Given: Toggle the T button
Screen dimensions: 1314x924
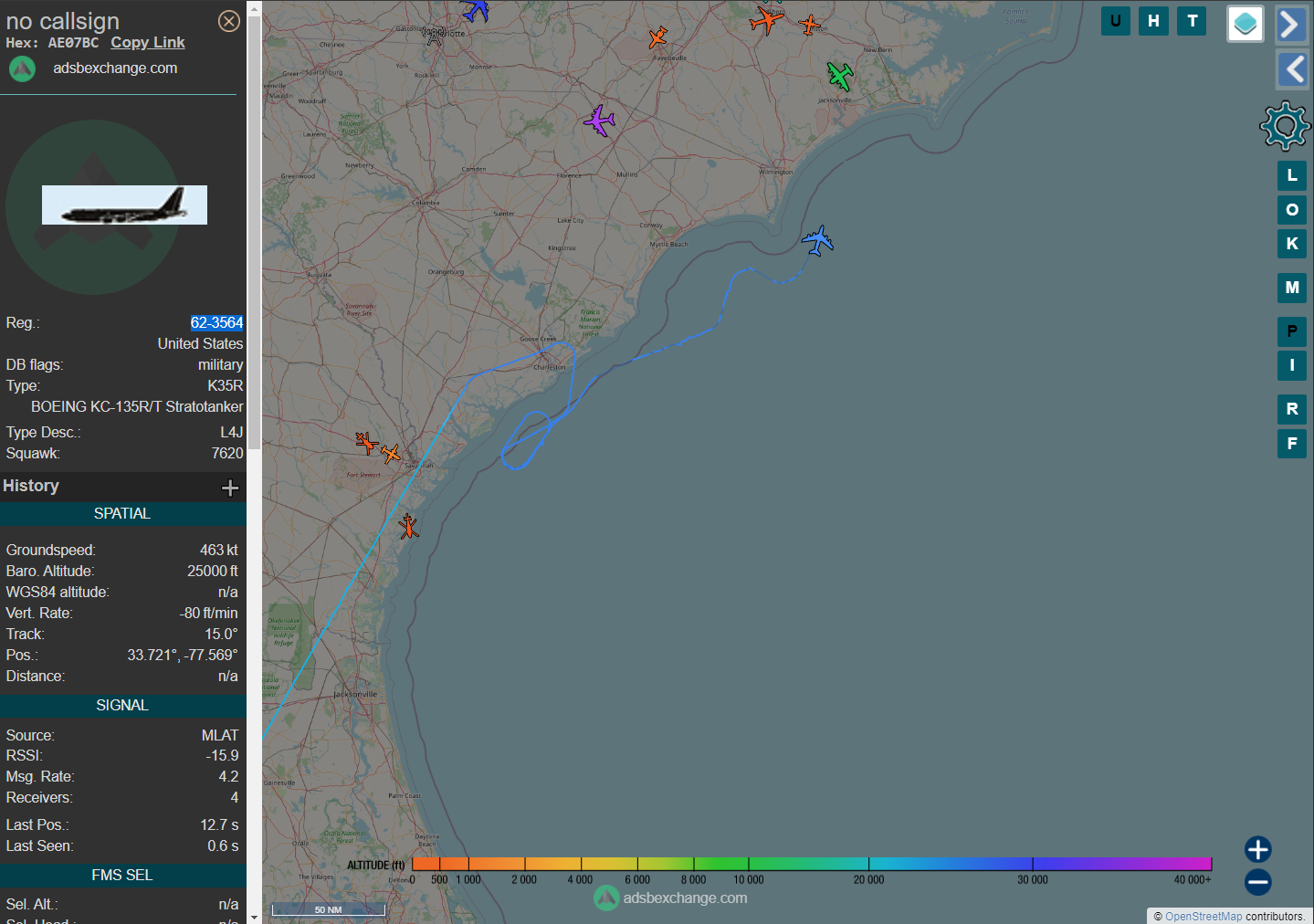Looking at the screenshot, I should pos(1193,21).
